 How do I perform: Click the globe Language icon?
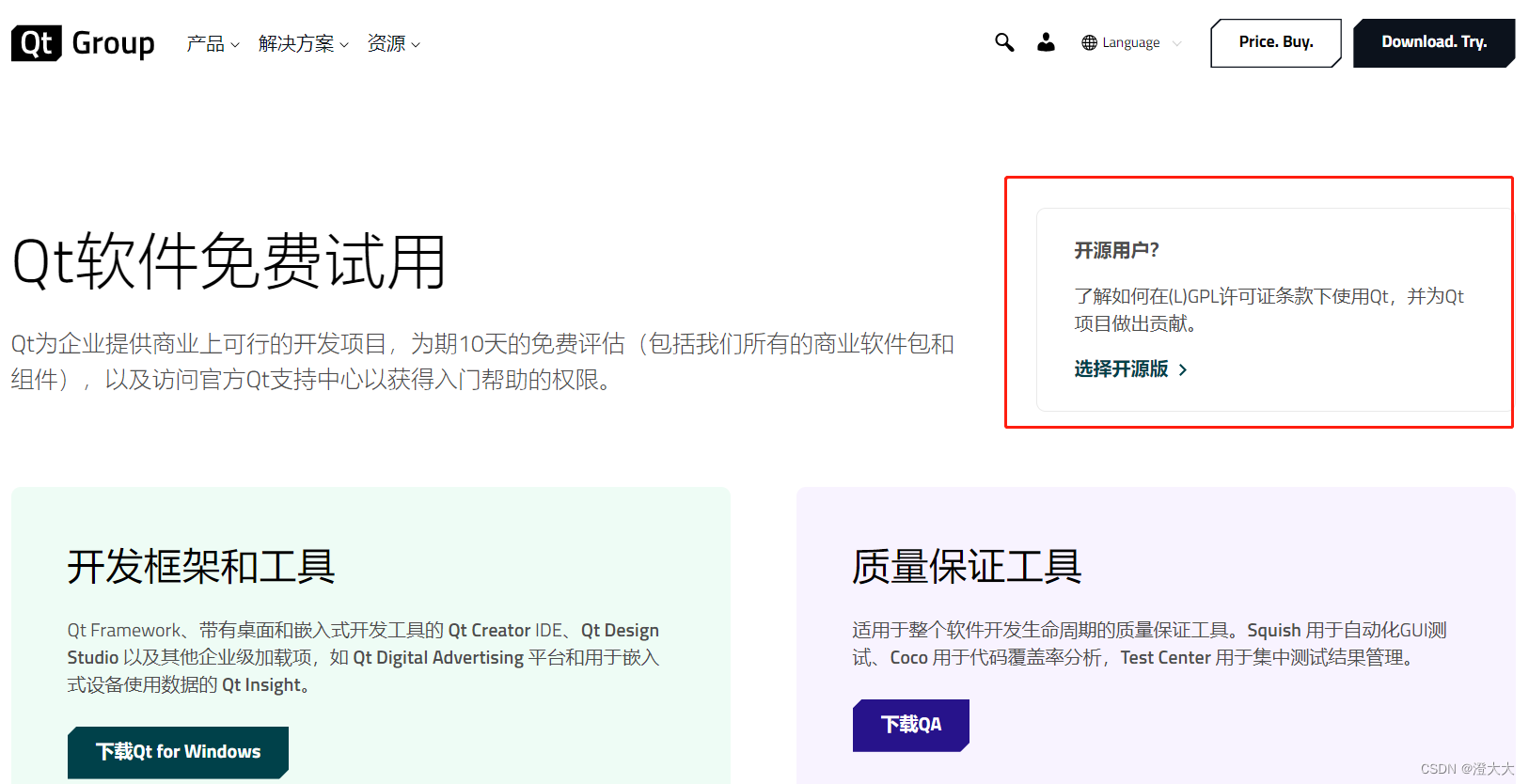coord(1089,42)
